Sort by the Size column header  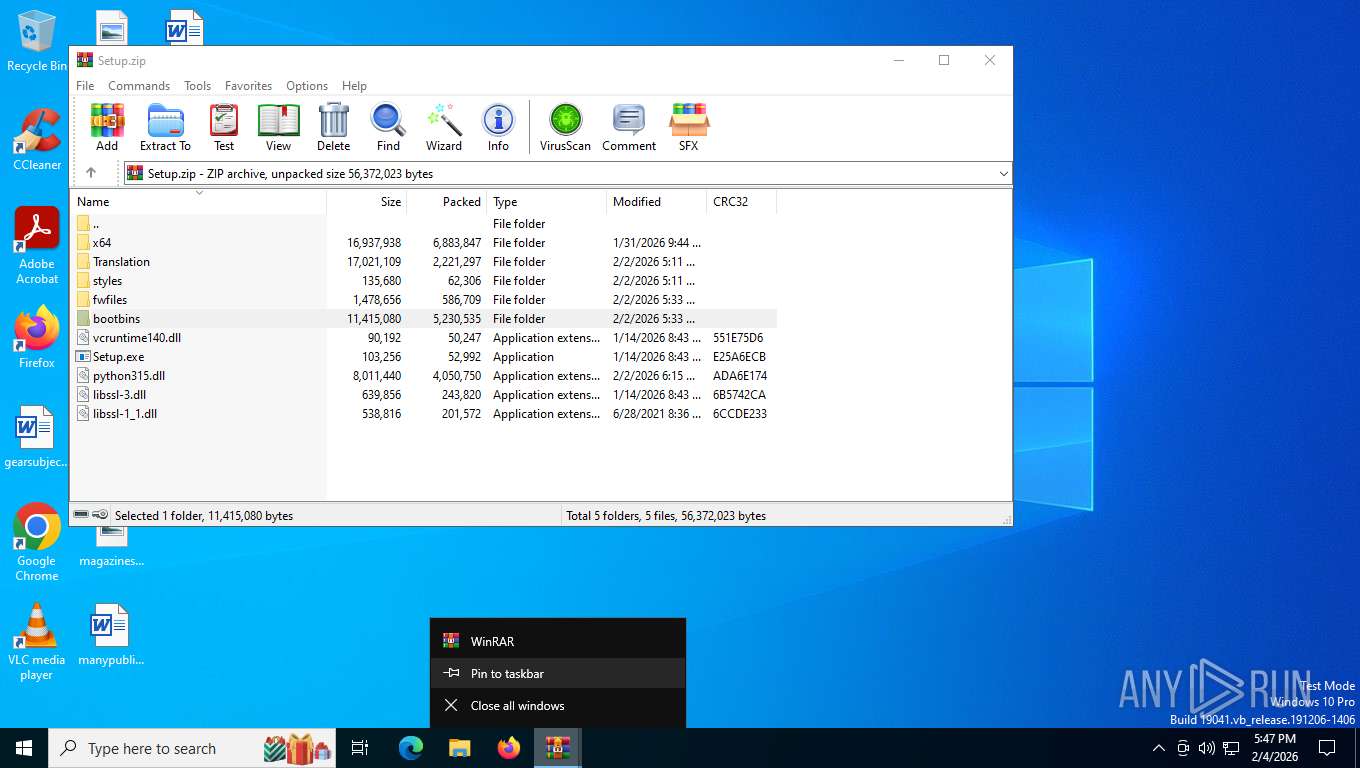[366, 202]
